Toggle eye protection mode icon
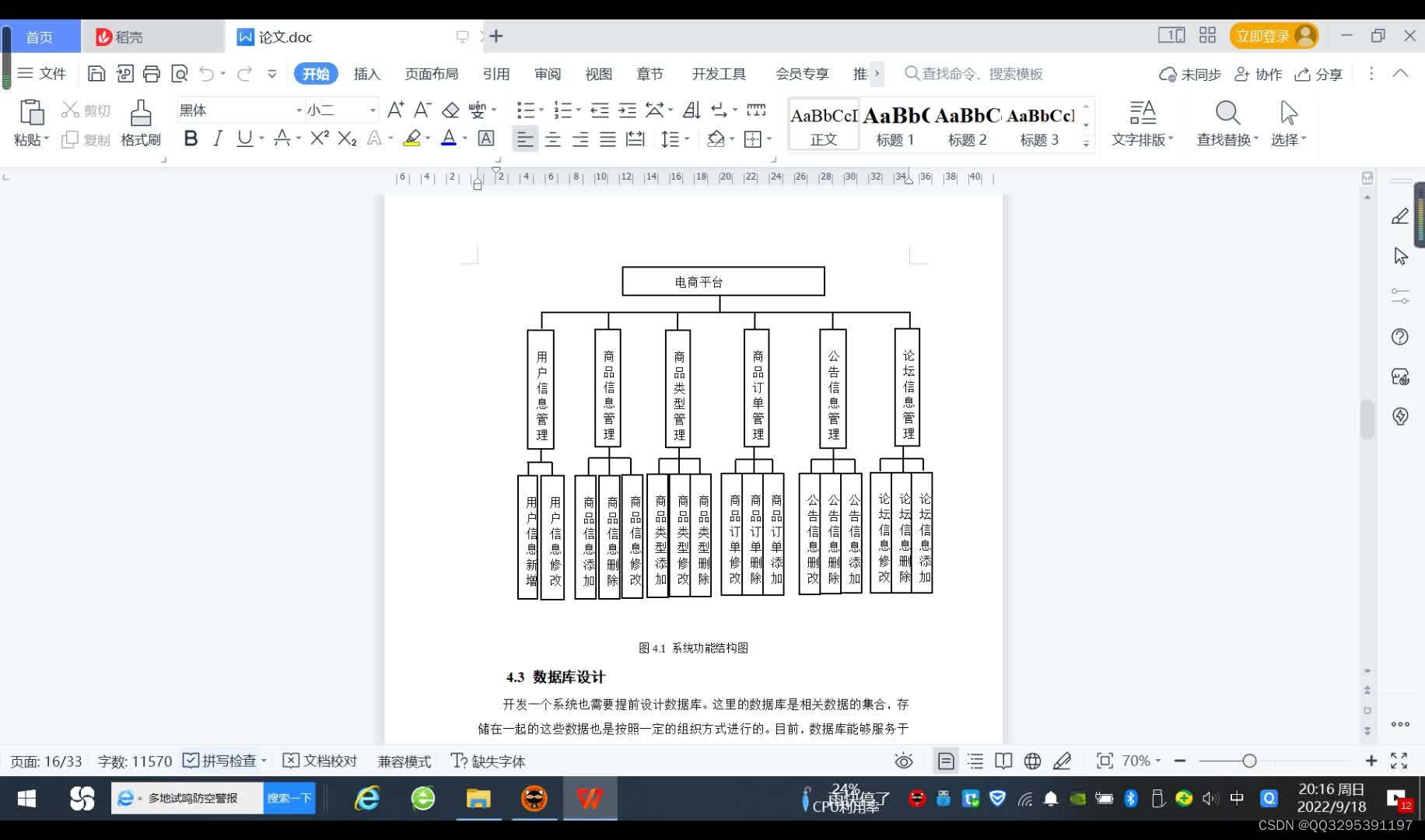Image resolution: width=1425 pixels, height=840 pixels. point(904,761)
